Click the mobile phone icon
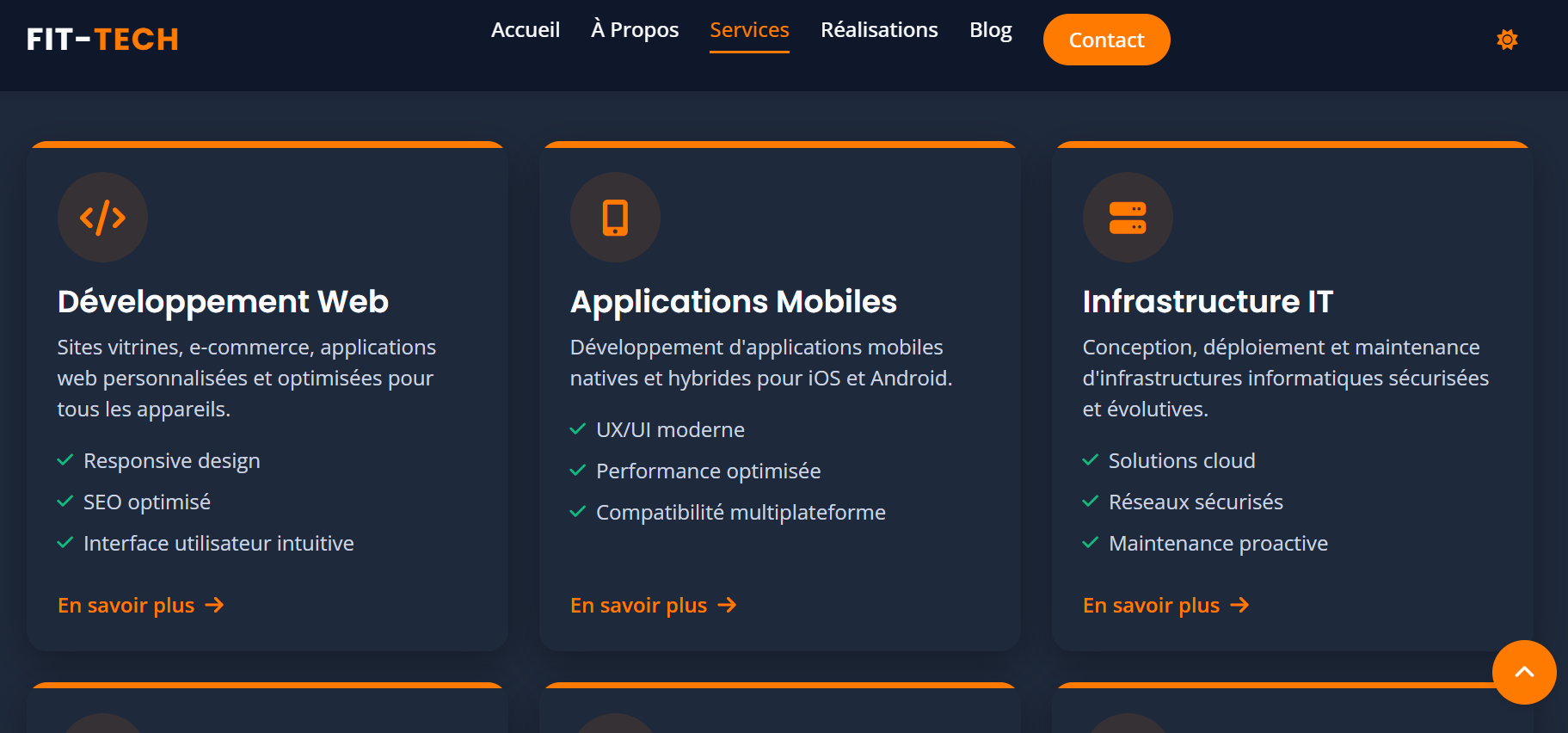 pyautogui.click(x=615, y=218)
